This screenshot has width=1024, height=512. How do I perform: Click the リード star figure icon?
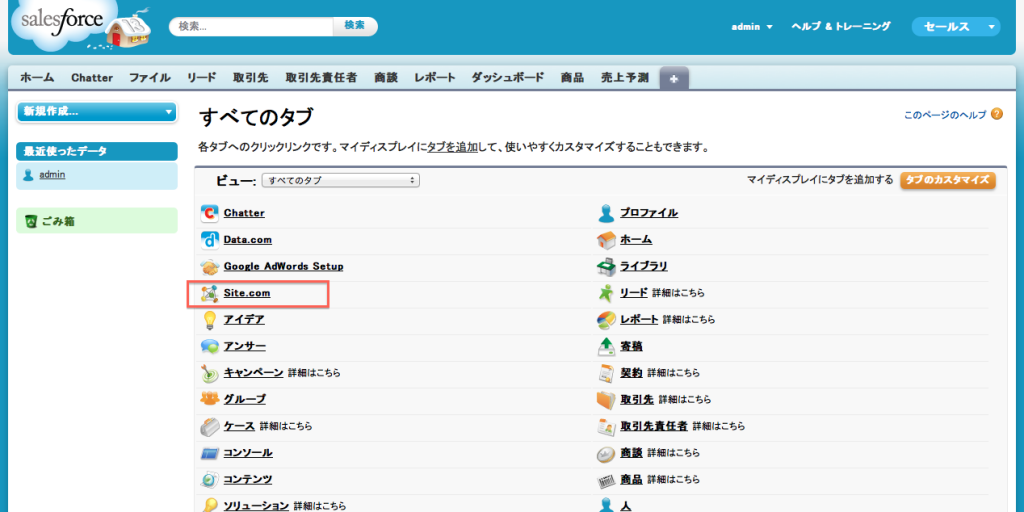pyautogui.click(x=606, y=293)
